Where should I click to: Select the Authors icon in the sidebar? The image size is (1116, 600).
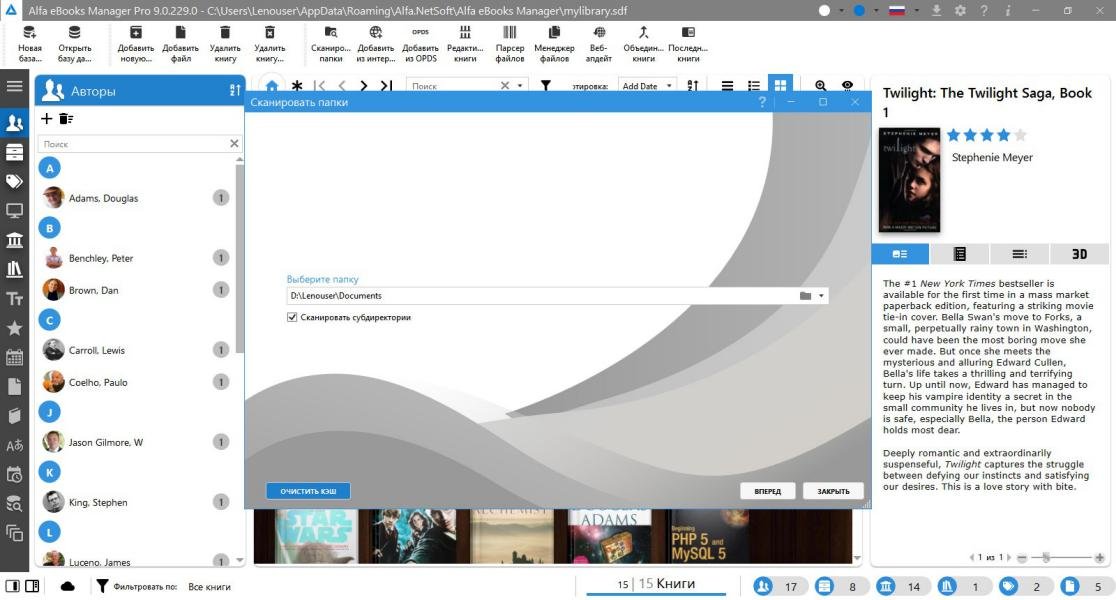tap(14, 122)
